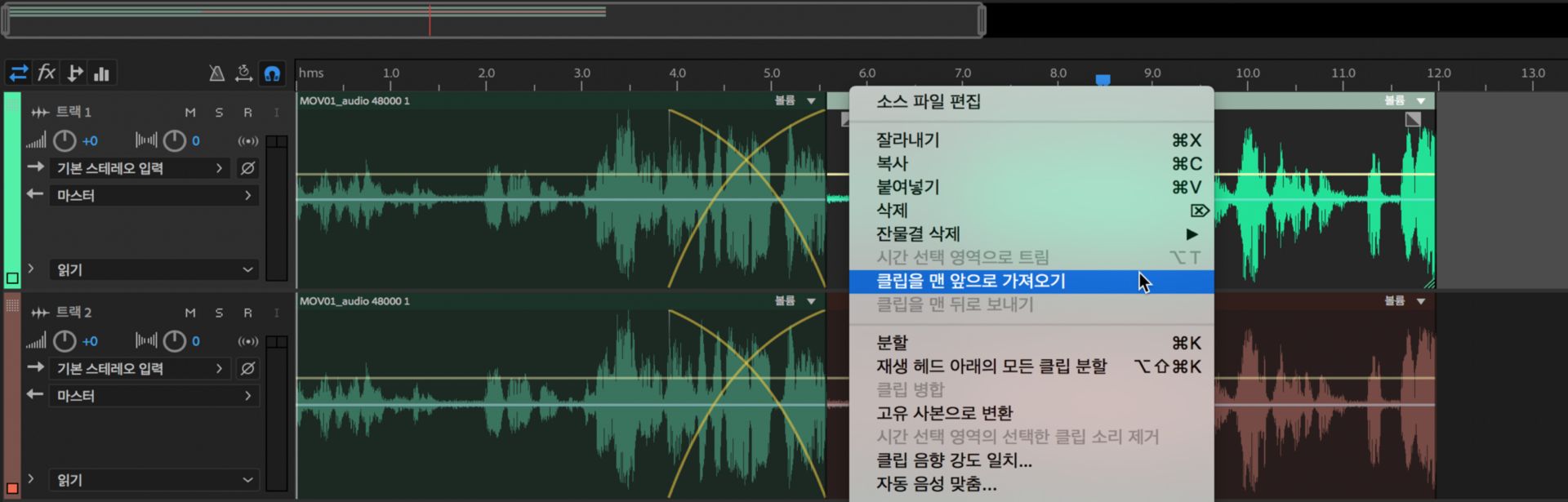Toggle the metronome icon
1568x502 pixels.
tap(216, 73)
